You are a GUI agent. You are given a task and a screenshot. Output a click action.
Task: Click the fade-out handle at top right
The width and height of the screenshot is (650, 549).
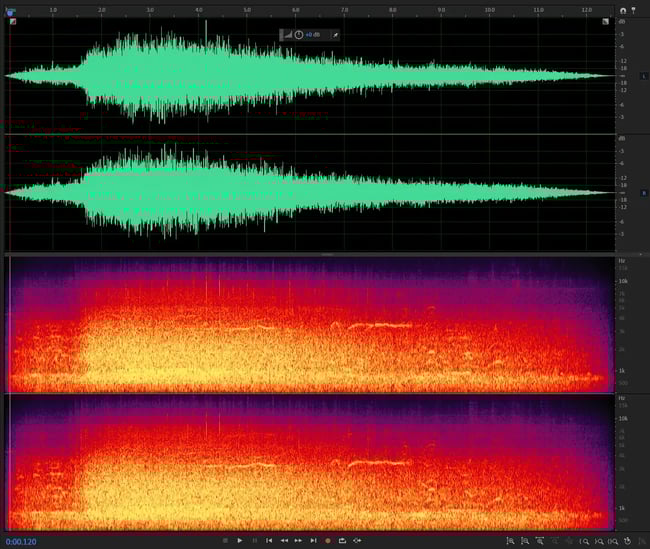point(605,21)
